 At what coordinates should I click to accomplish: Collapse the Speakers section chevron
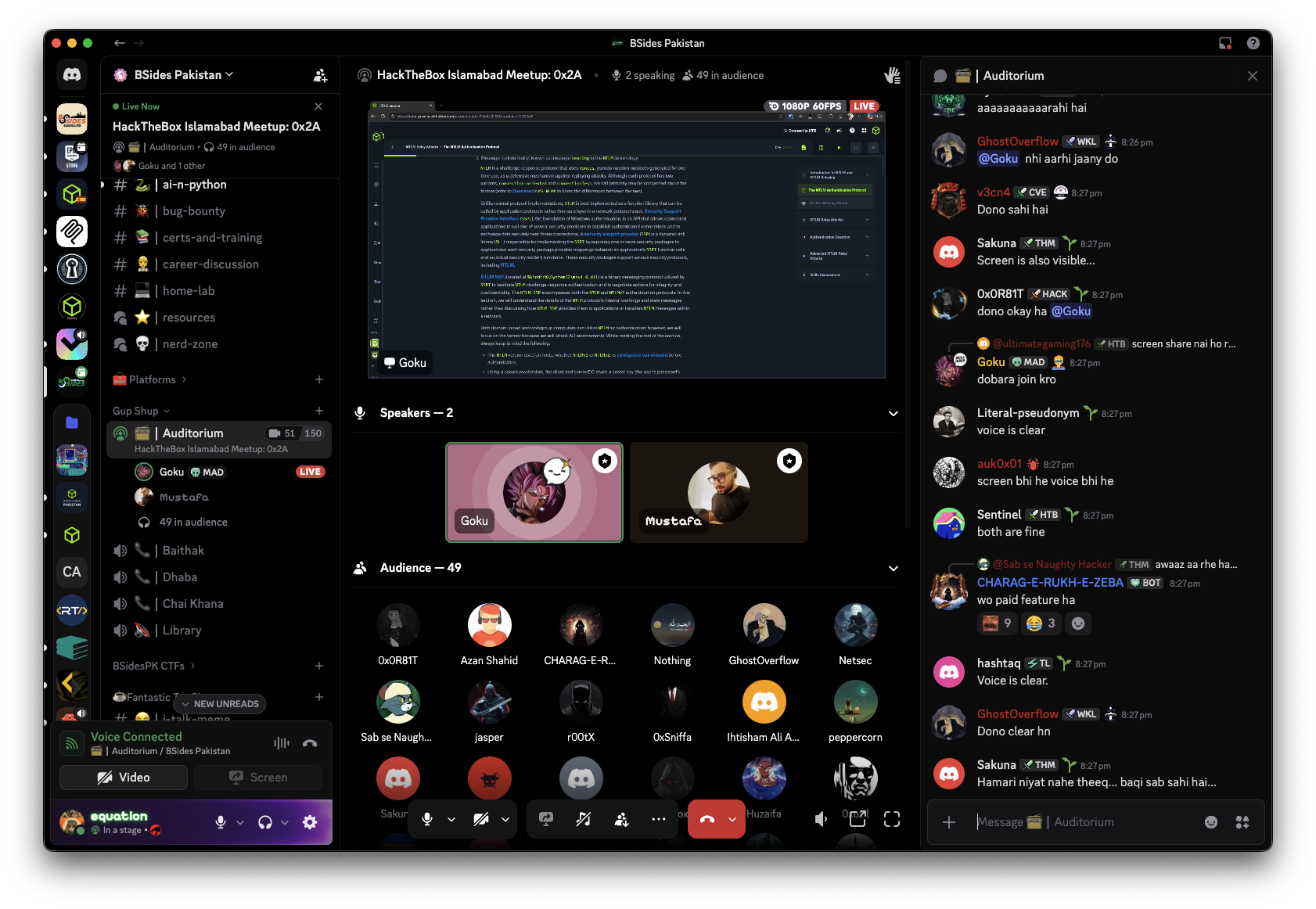[x=894, y=413]
